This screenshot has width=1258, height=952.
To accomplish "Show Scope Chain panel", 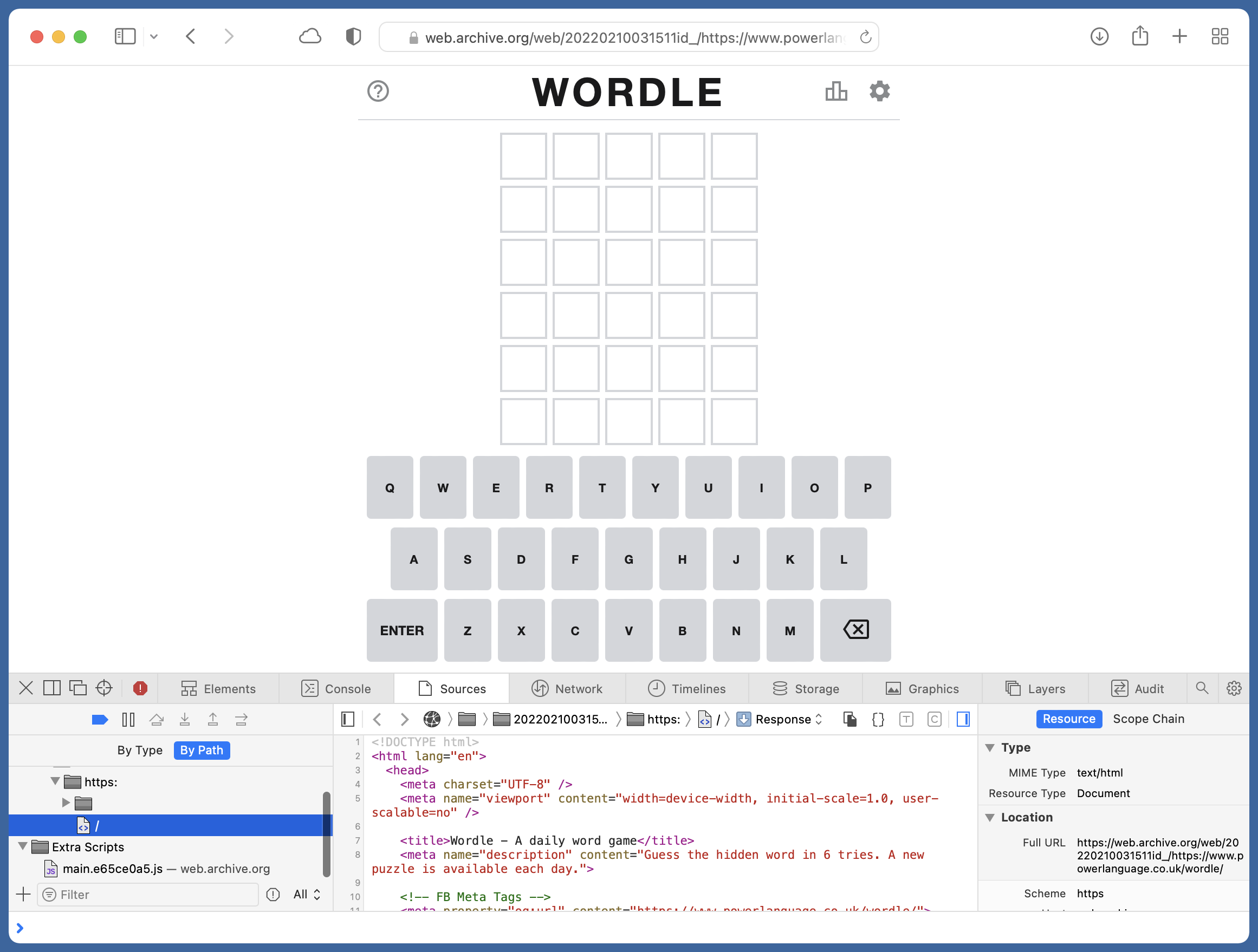I will (x=1148, y=719).
